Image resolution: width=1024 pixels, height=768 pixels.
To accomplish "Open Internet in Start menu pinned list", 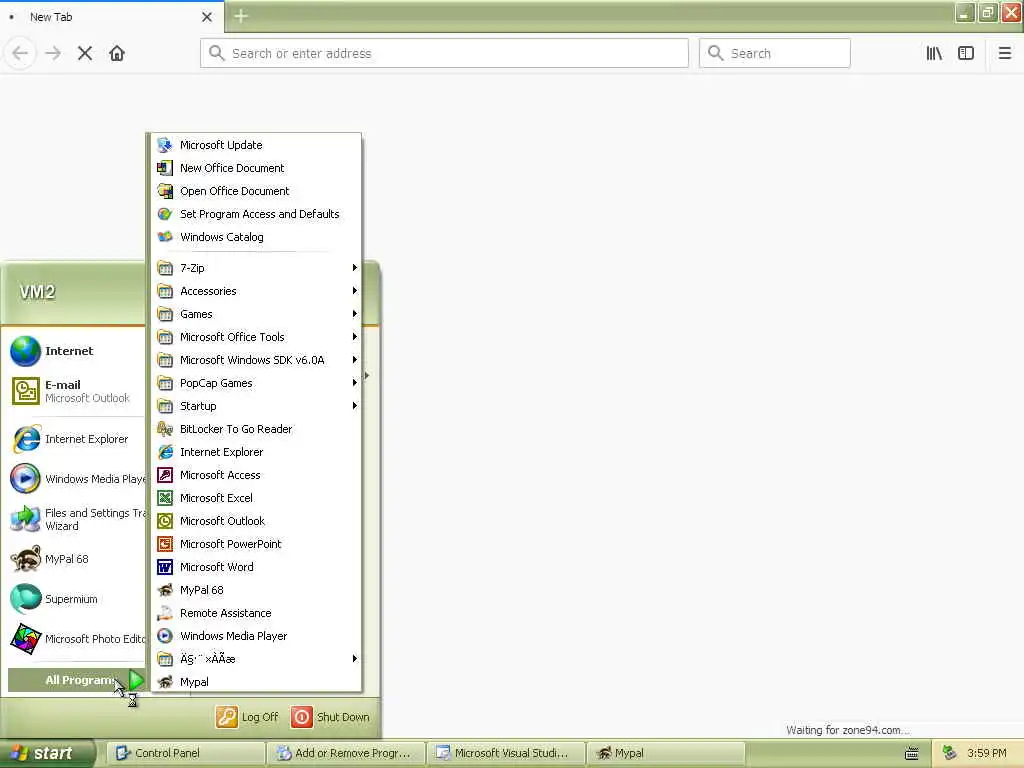I will point(76,351).
